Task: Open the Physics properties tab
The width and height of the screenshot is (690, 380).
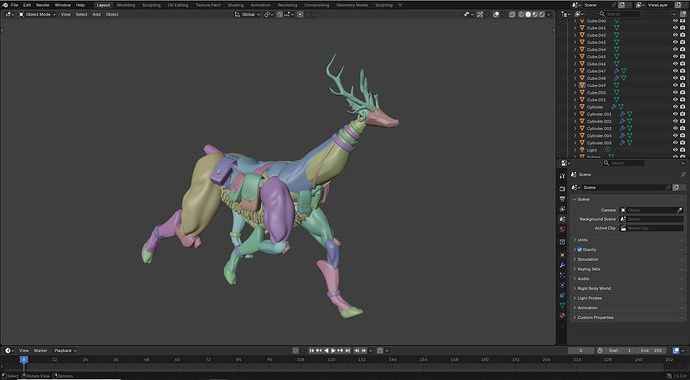Action: coord(562,285)
